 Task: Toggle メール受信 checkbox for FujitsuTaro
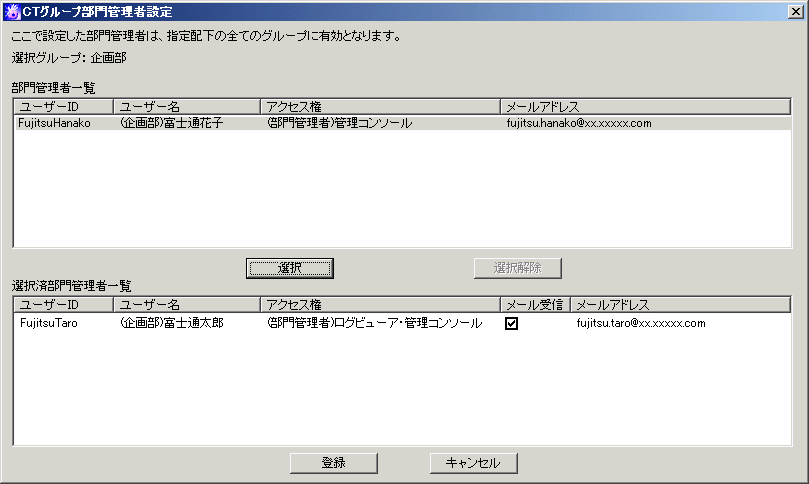[x=511, y=323]
